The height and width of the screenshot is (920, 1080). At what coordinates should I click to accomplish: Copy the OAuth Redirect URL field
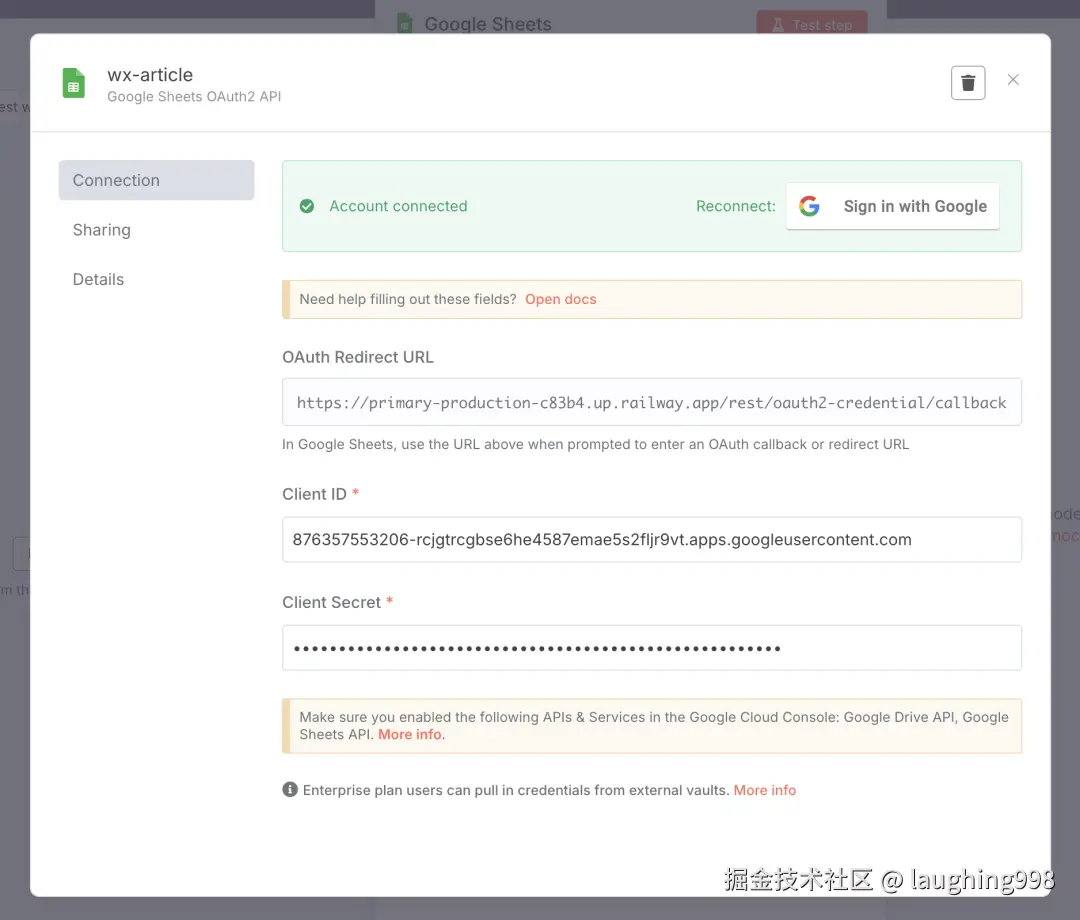coord(652,402)
